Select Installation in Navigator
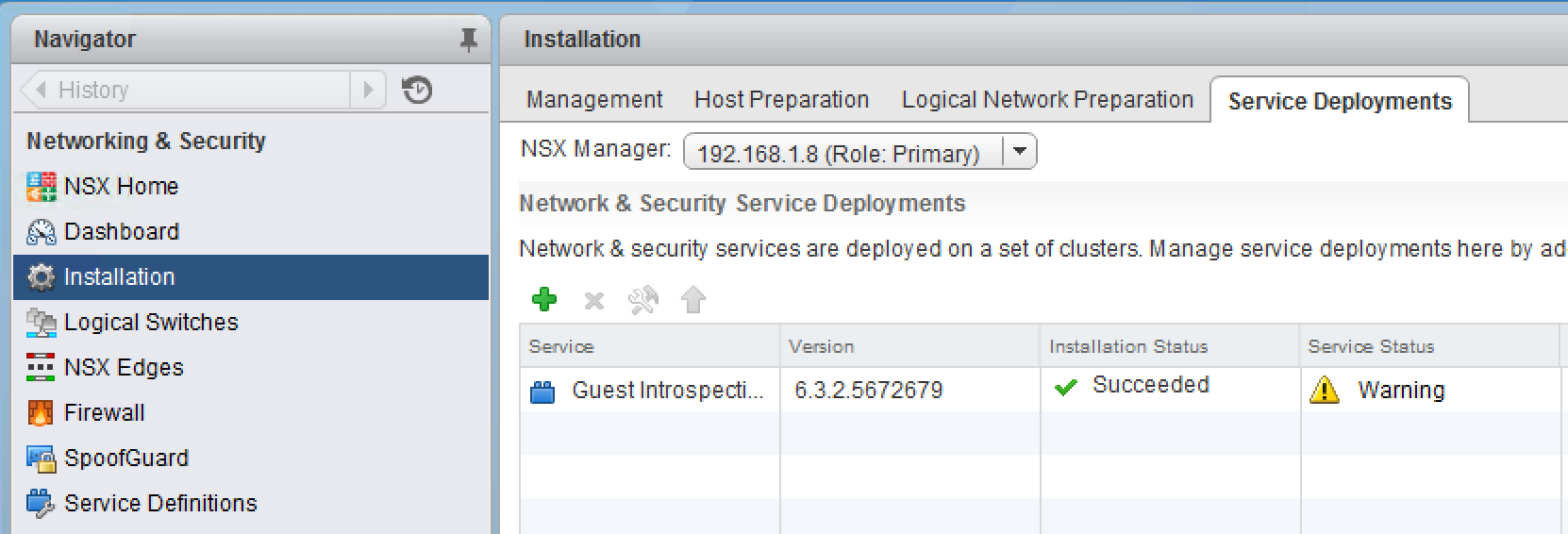This screenshot has height=534, width=1568. tap(251, 277)
